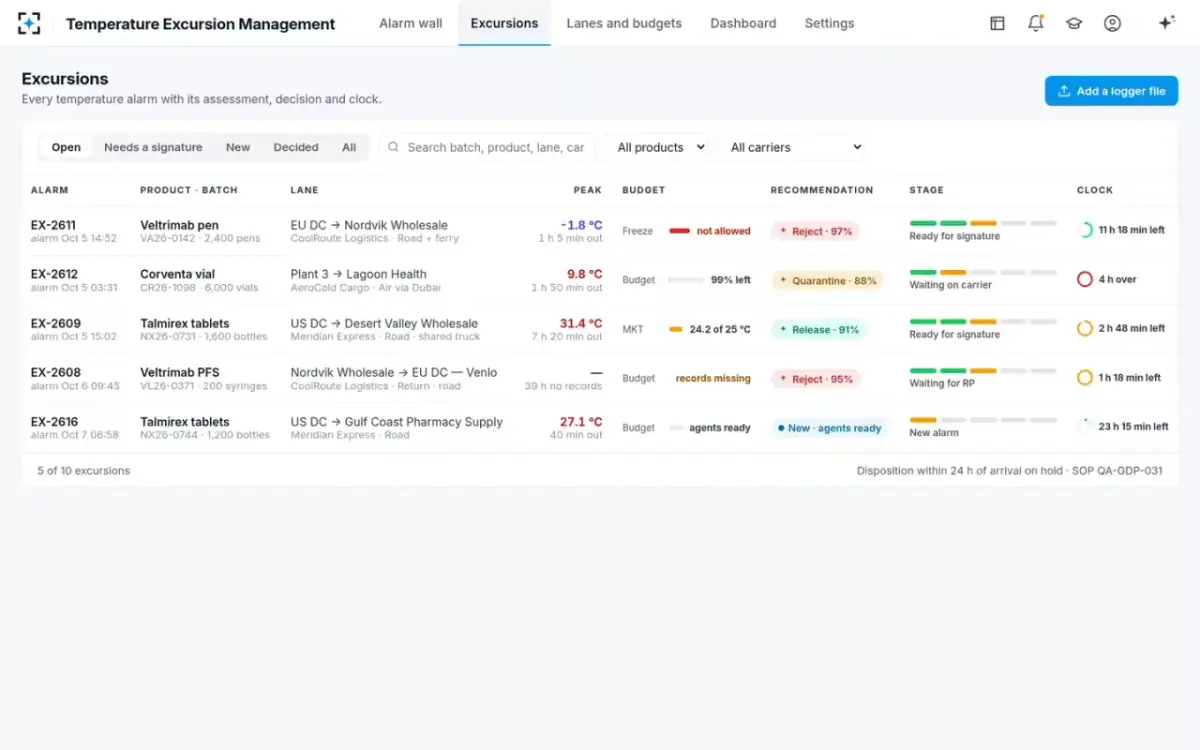This screenshot has width=1200, height=750.
Task: Select the Excursions tab
Action: (x=504, y=23)
